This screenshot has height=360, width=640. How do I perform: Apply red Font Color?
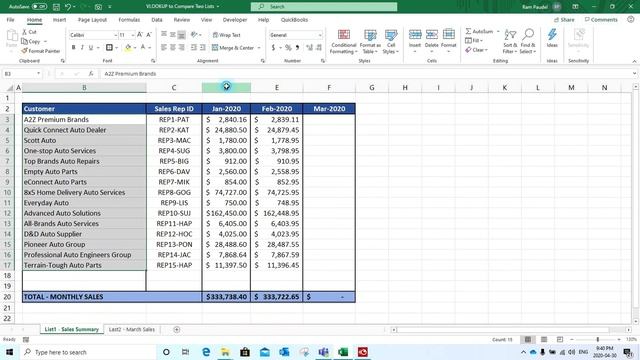143,48
